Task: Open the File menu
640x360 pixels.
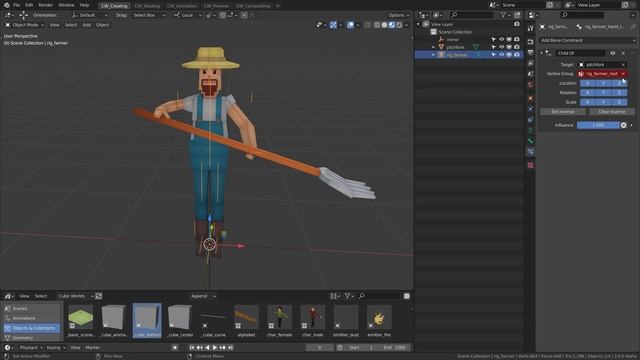Action: [16, 5]
